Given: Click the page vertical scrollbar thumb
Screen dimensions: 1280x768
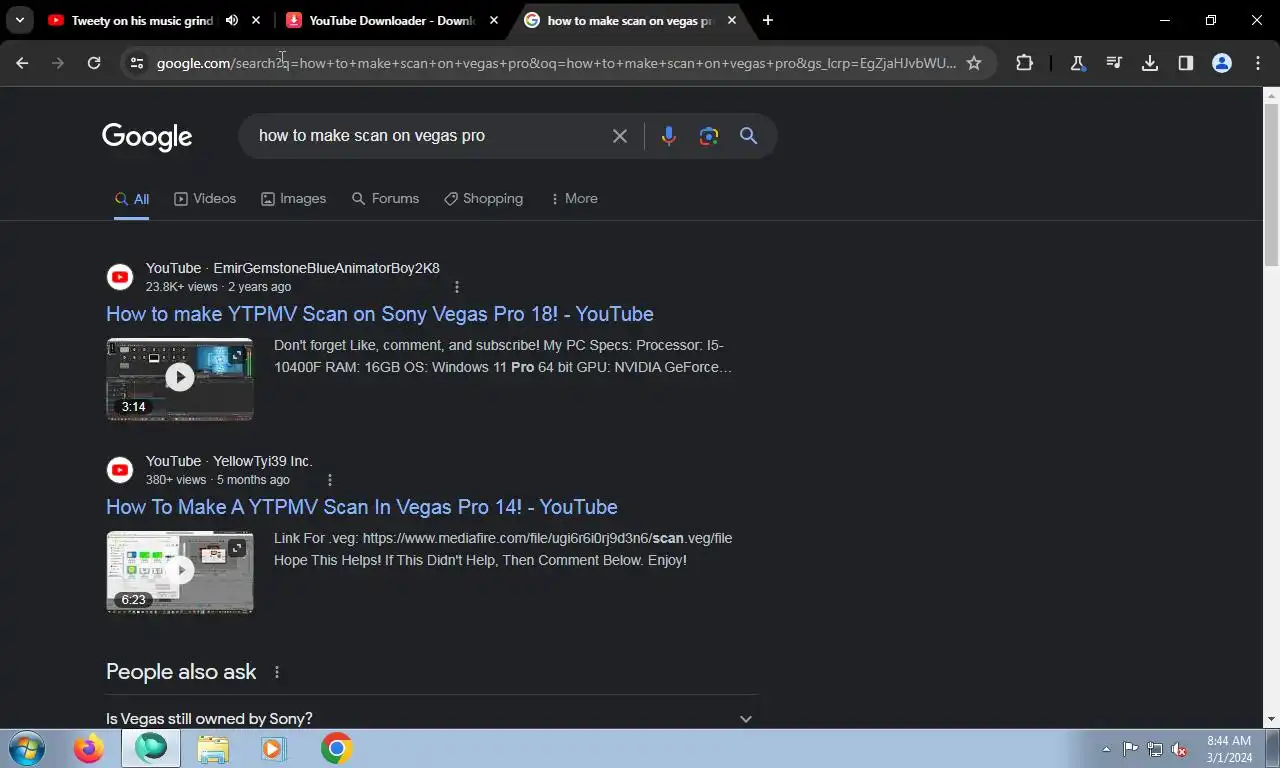Looking at the screenshot, I should (x=1271, y=185).
